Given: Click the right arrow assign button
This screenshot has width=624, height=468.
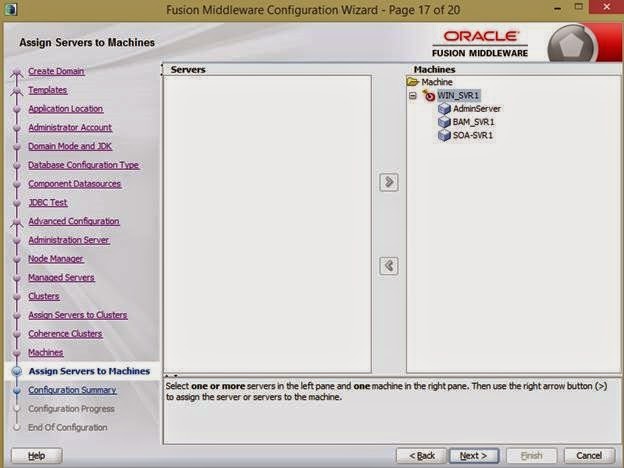Looking at the screenshot, I should (x=389, y=182).
